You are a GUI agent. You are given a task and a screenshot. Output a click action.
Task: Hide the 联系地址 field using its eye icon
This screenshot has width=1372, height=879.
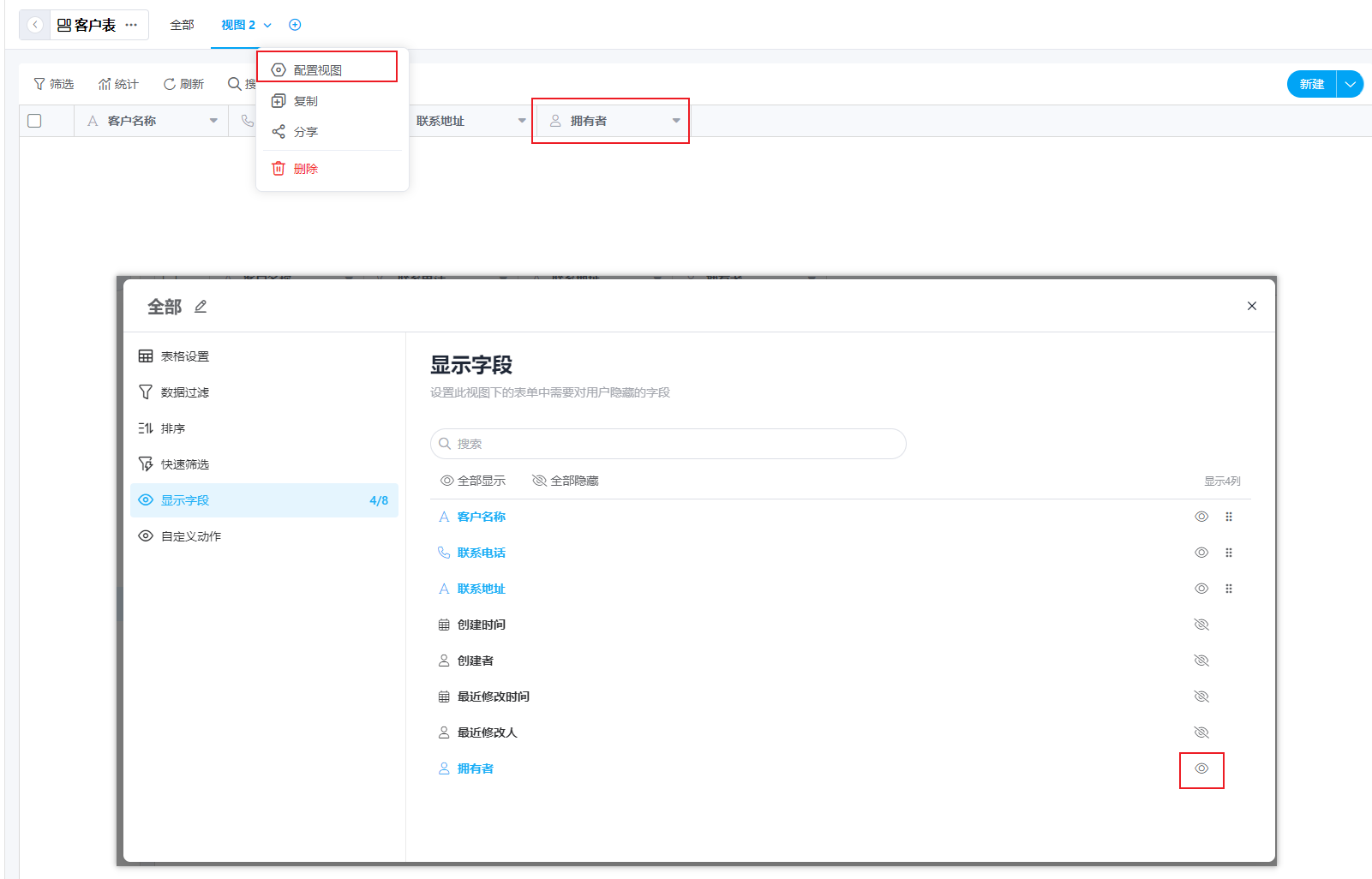click(1201, 589)
